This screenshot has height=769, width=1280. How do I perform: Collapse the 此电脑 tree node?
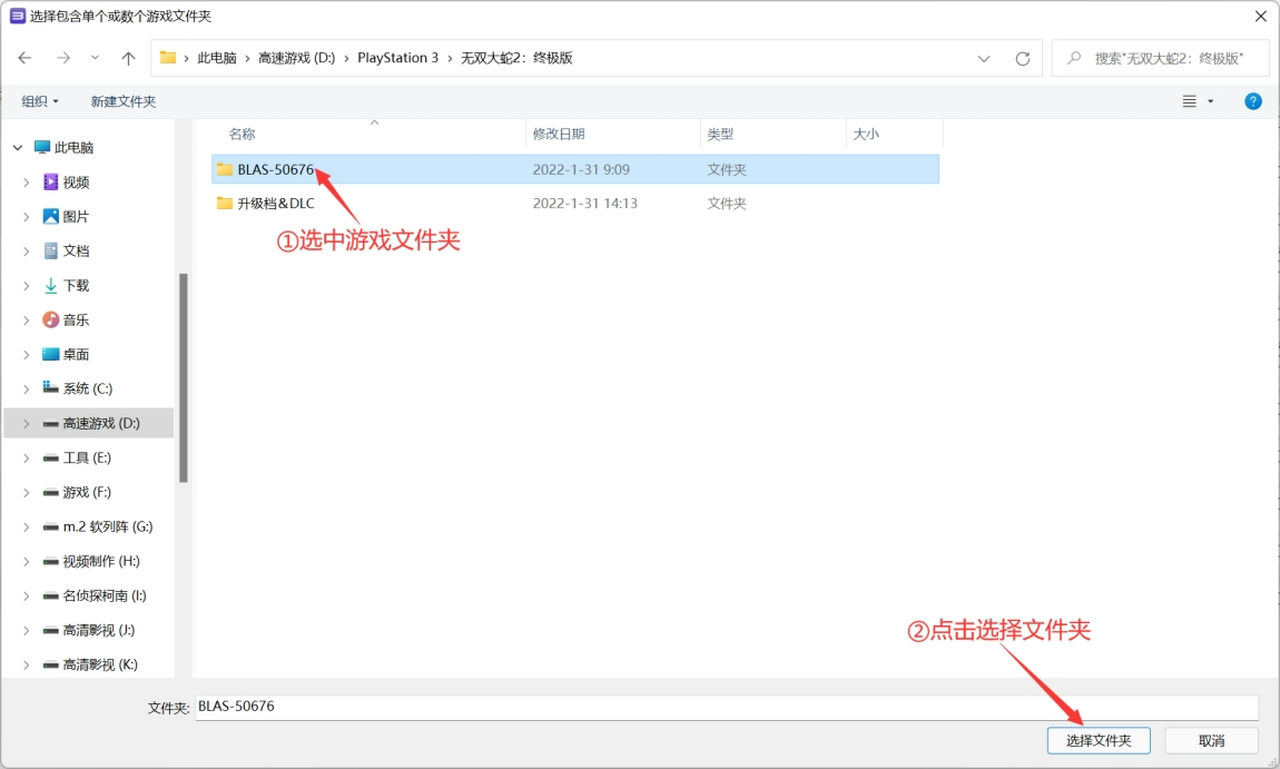pos(17,147)
